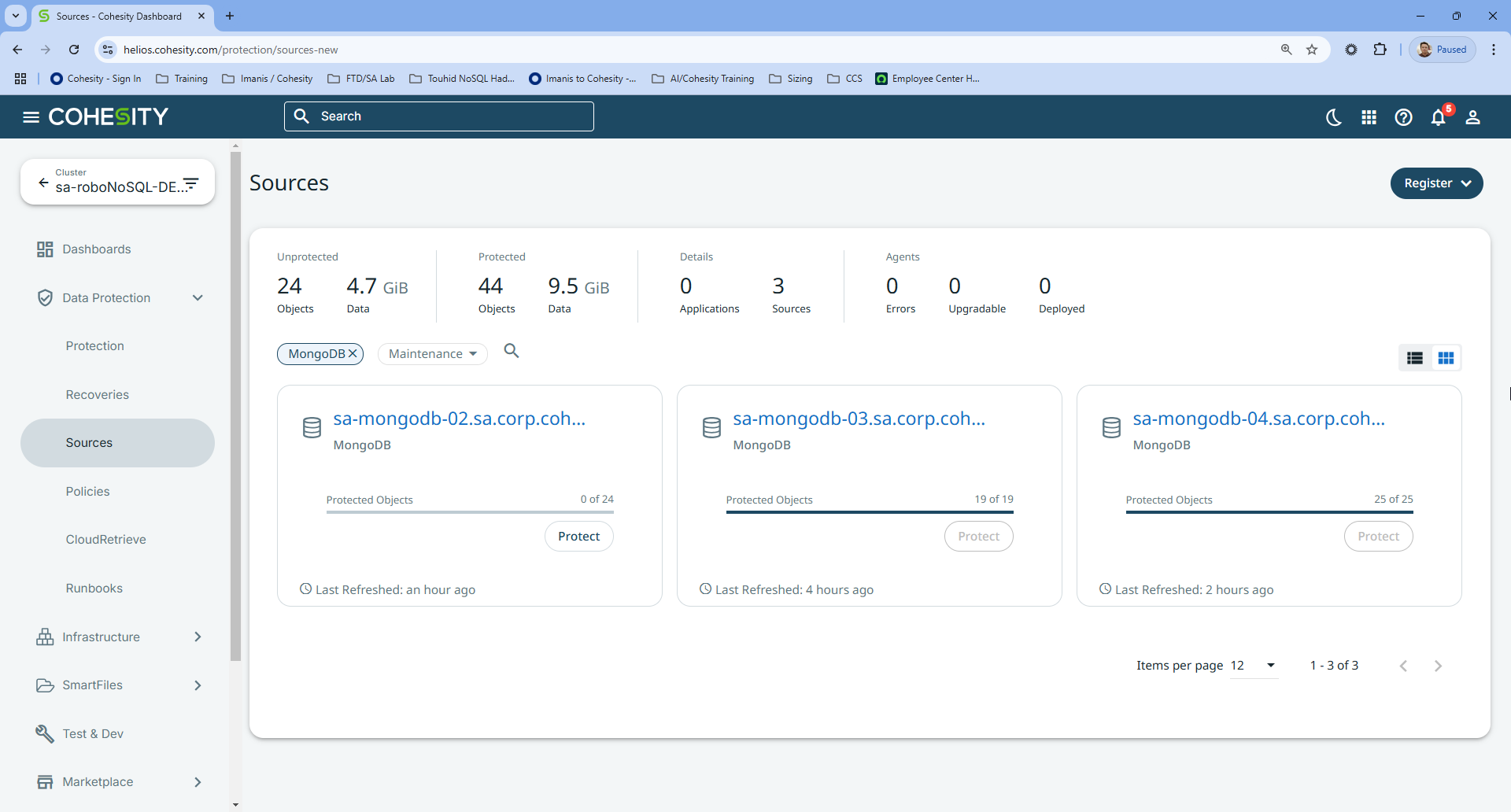Expand the Marketplace section
Screen dimensions: 1511x812
click(x=198, y=782)
